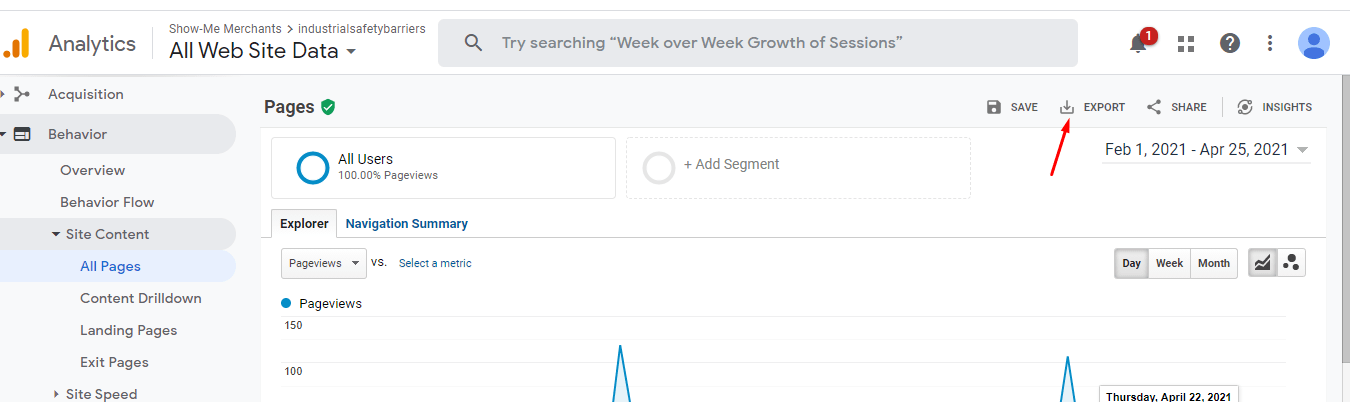1350x402 pixels.
Task: Open the Google apps grid icon
Action: tap(1186, 43)
